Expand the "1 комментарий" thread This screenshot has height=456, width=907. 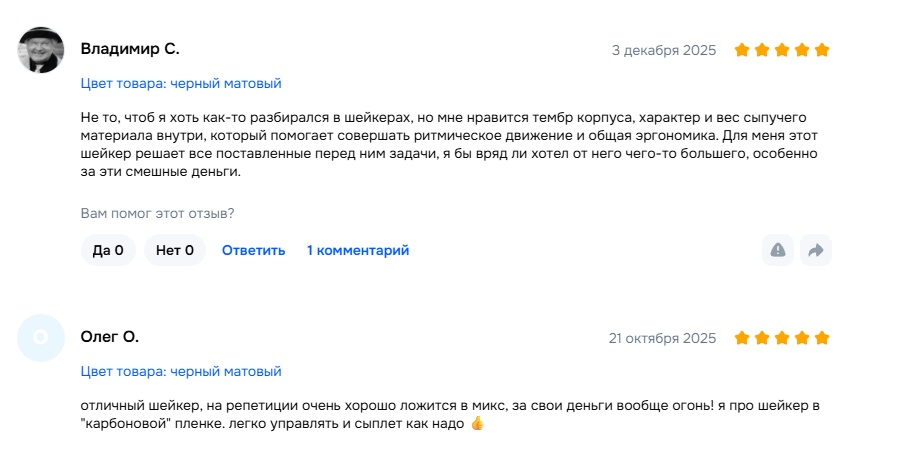(358, 250)
